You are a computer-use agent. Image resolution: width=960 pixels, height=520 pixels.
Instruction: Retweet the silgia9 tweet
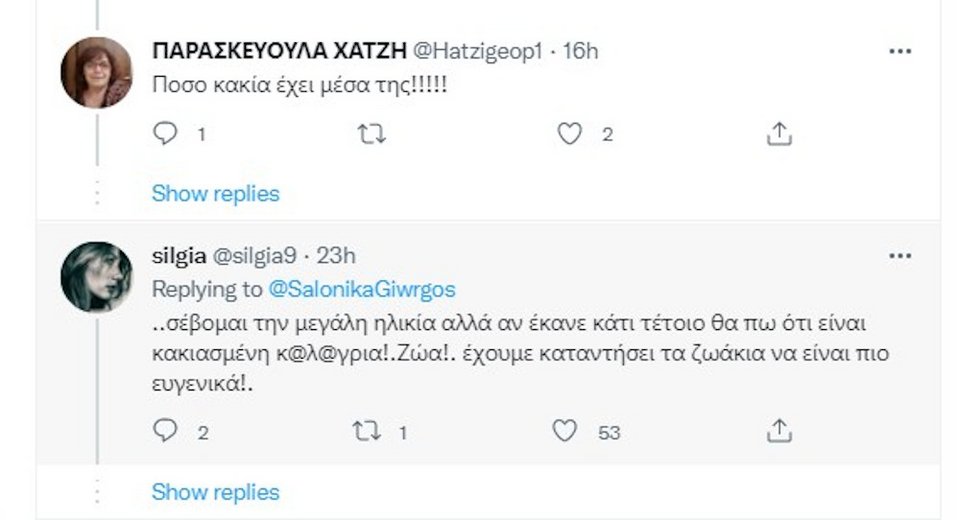click(x=367, y=431)
